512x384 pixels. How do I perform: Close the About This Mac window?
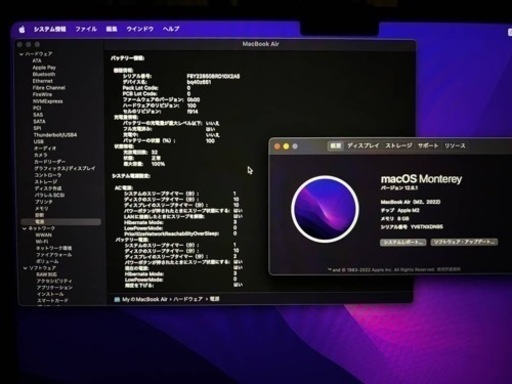(277, 146)
